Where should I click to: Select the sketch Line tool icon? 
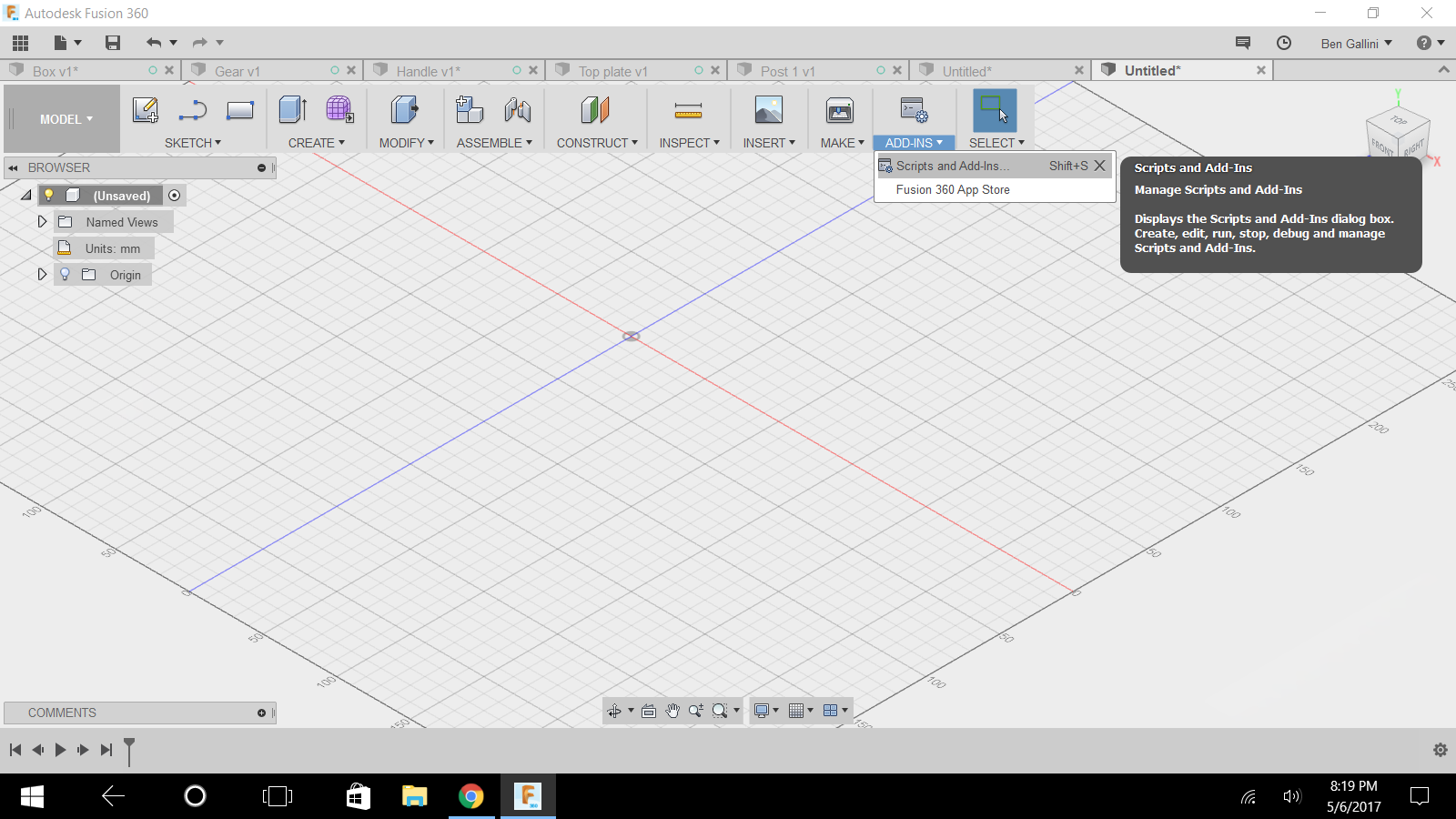pos(193,110)
